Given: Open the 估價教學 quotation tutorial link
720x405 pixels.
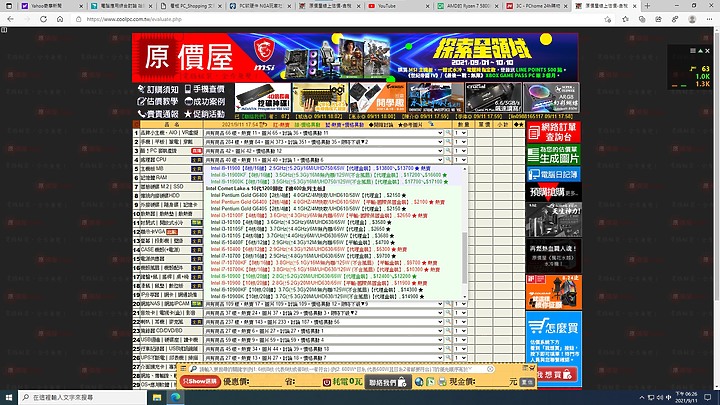Looking at the screenshot, I should [158, 101].
